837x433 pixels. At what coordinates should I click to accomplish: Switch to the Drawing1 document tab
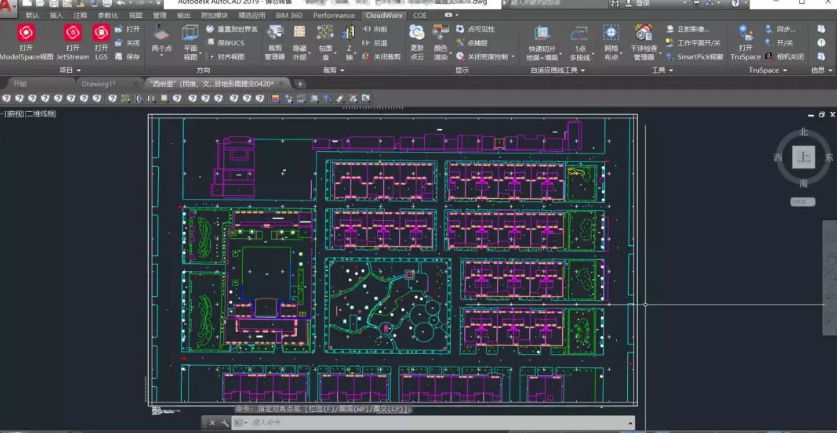[98, 84]
